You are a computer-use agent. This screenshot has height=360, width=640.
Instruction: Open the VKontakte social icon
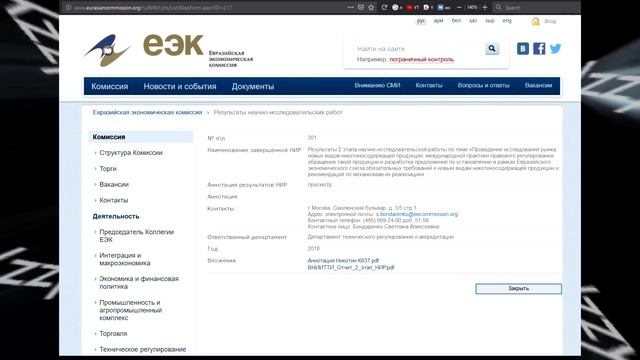click(522, 49)
